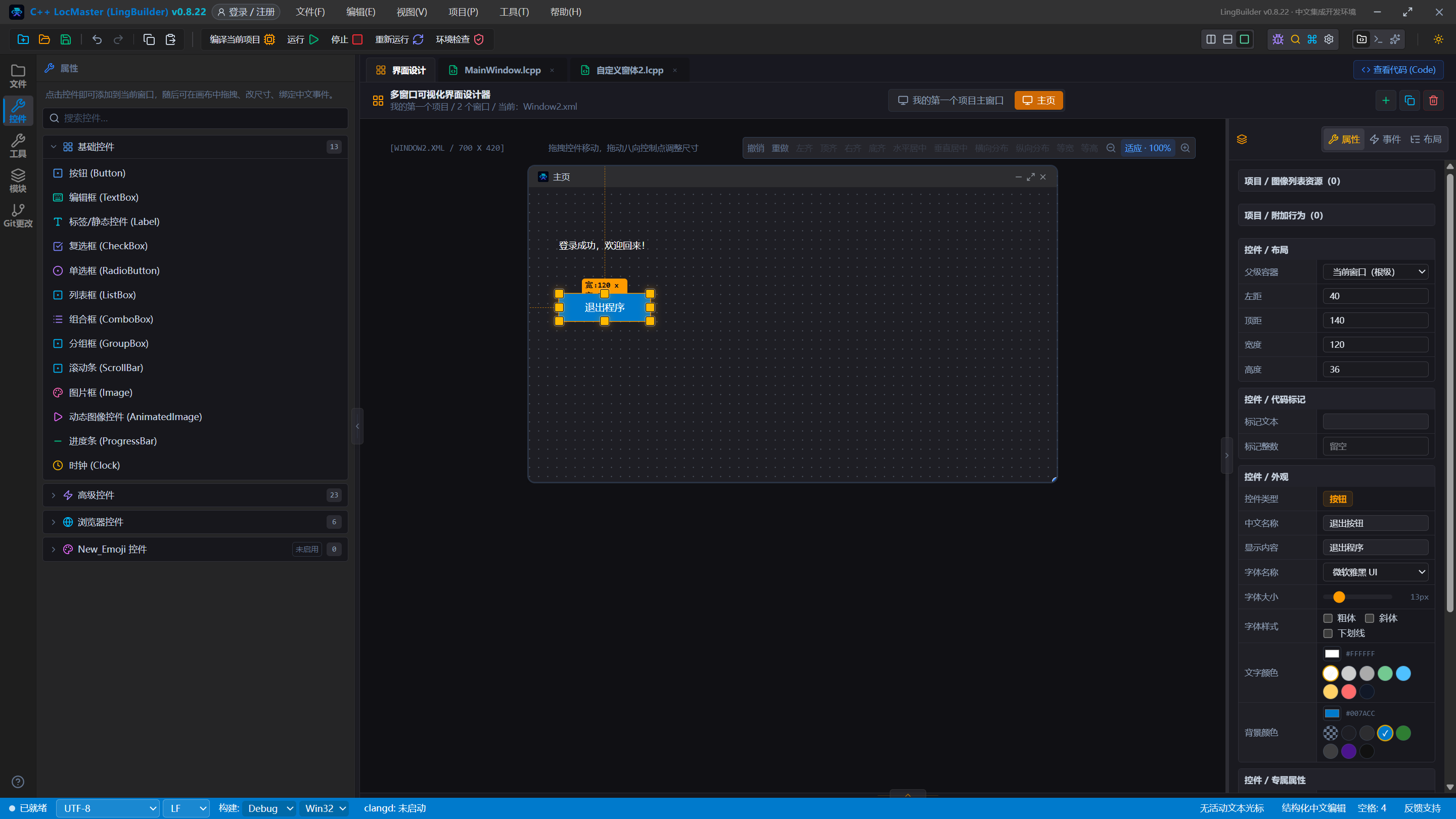1456x819 pixels.
Task: Enable the 粗体 bold checkbox
Action: [1328, 618]
